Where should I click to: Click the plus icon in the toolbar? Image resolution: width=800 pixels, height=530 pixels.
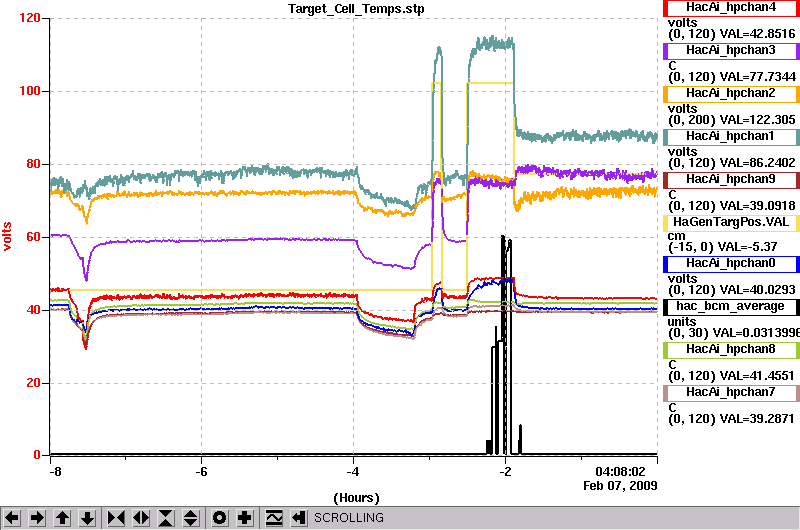coord(245,518)
